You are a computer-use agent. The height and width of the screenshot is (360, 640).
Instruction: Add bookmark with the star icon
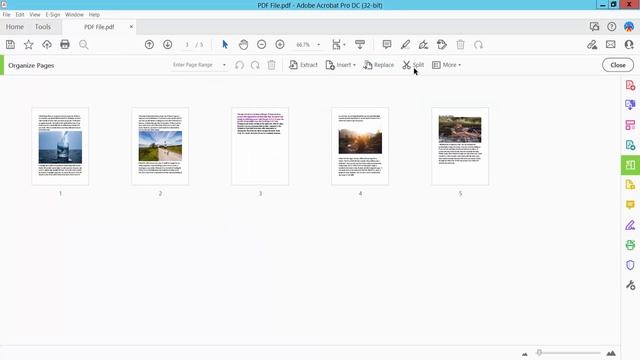29,44
